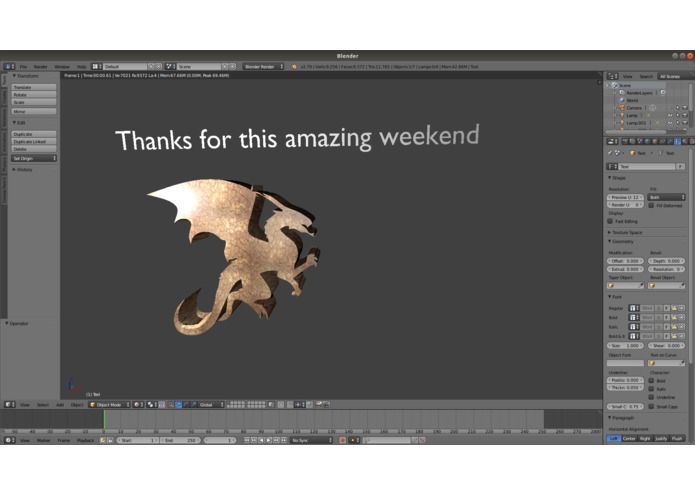Open the Material properties tab icon

click(685, 141)
